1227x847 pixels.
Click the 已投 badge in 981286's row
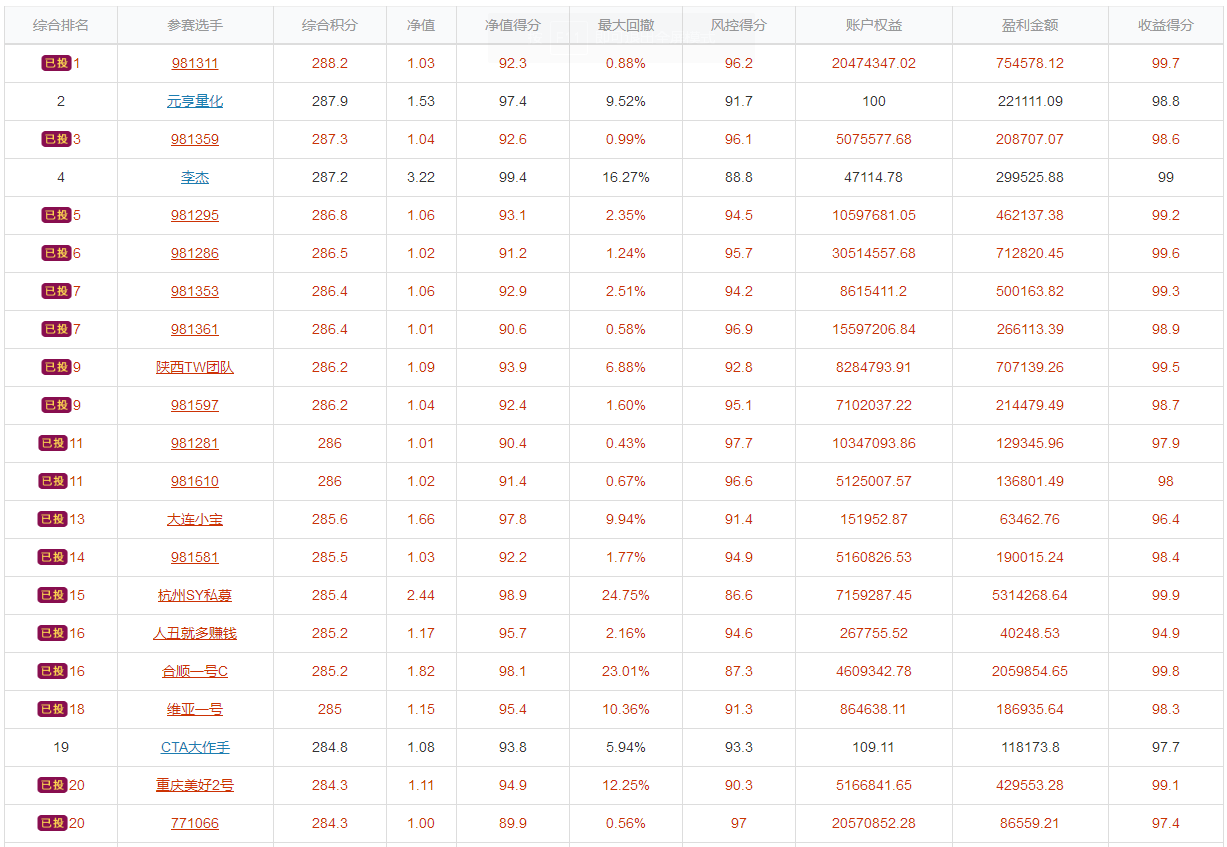[x=56, y=253]
